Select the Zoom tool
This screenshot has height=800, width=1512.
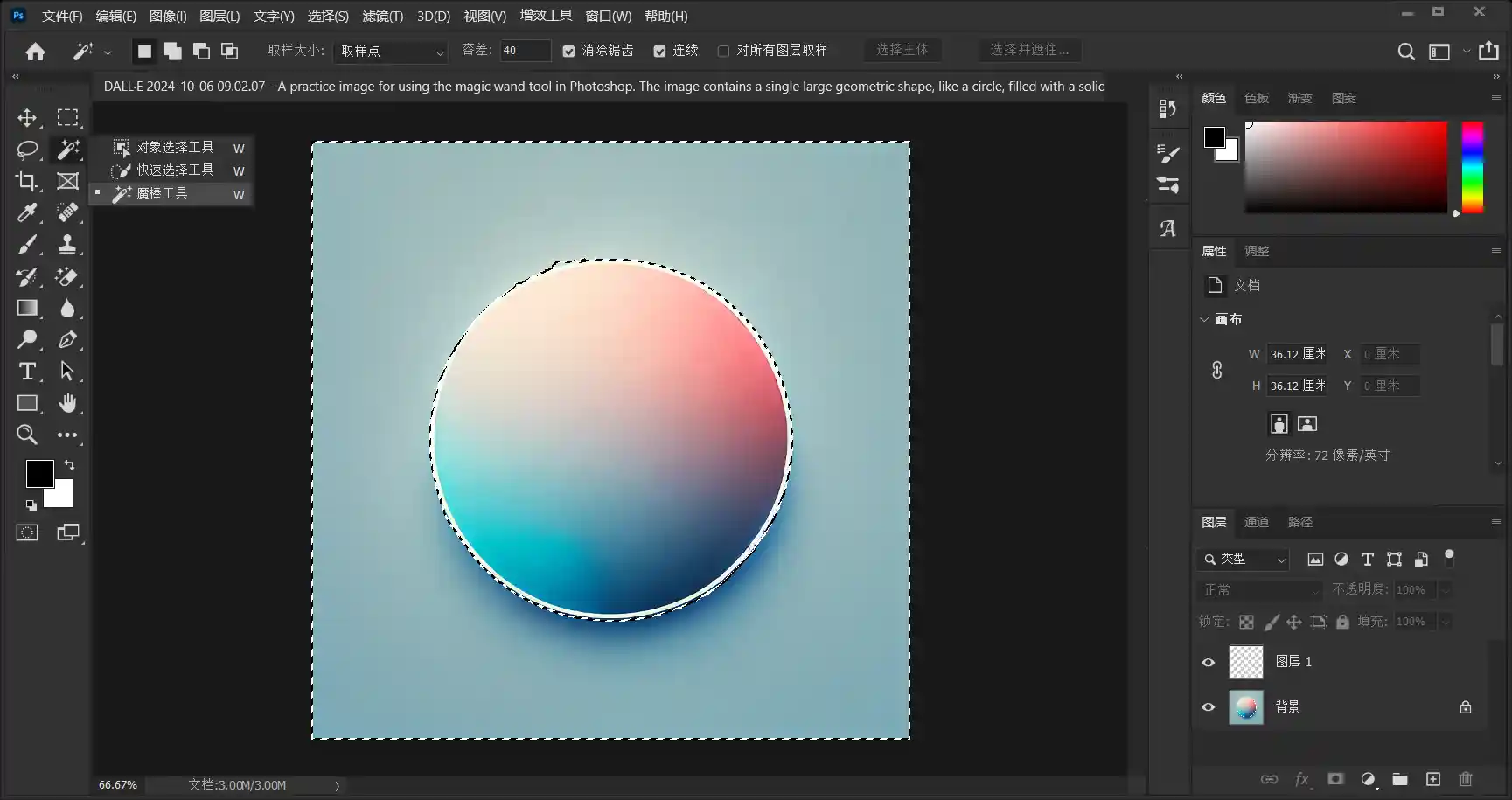point(27,435)
